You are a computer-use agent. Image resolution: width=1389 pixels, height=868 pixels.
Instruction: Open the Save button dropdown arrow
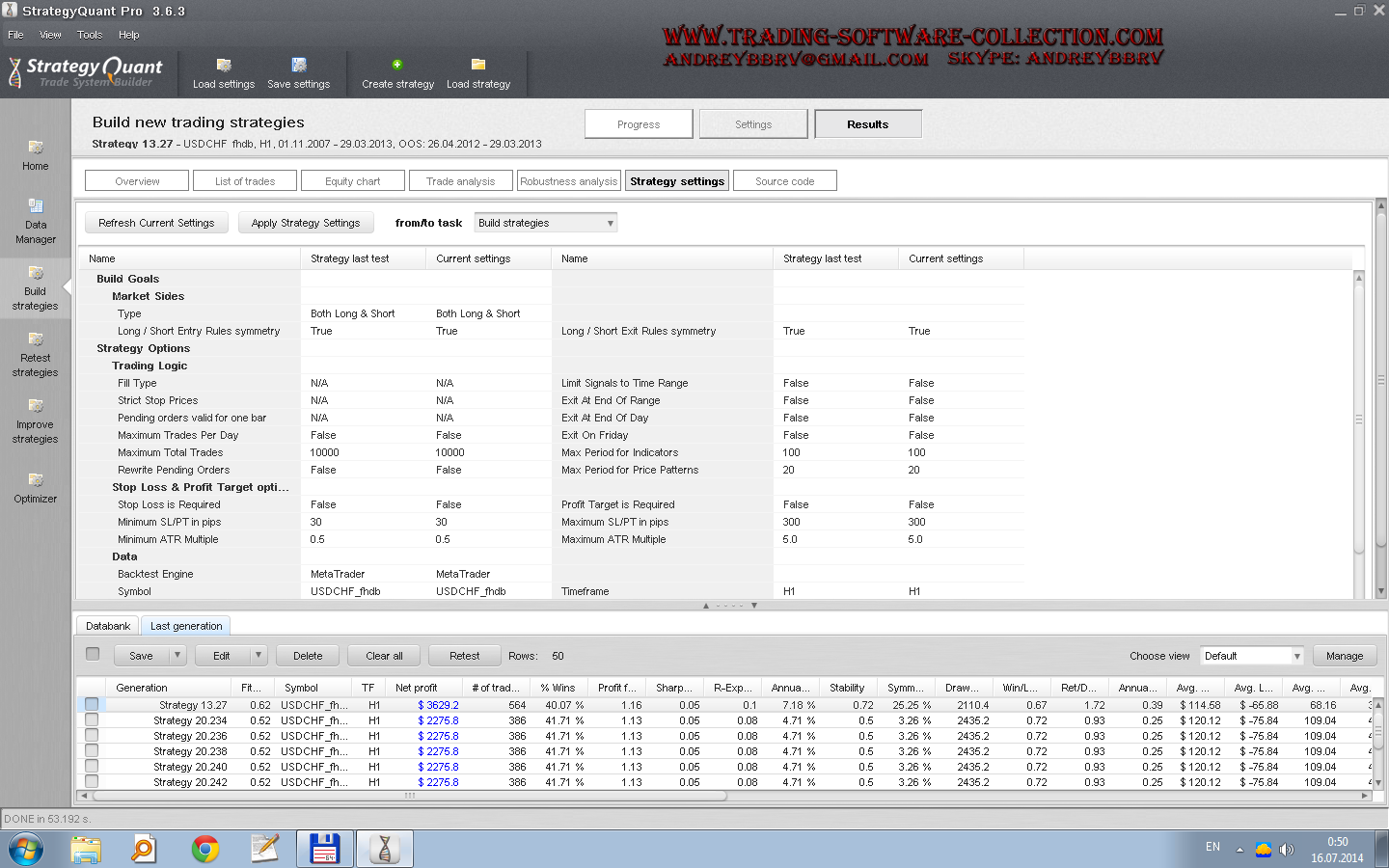point(177,656)
